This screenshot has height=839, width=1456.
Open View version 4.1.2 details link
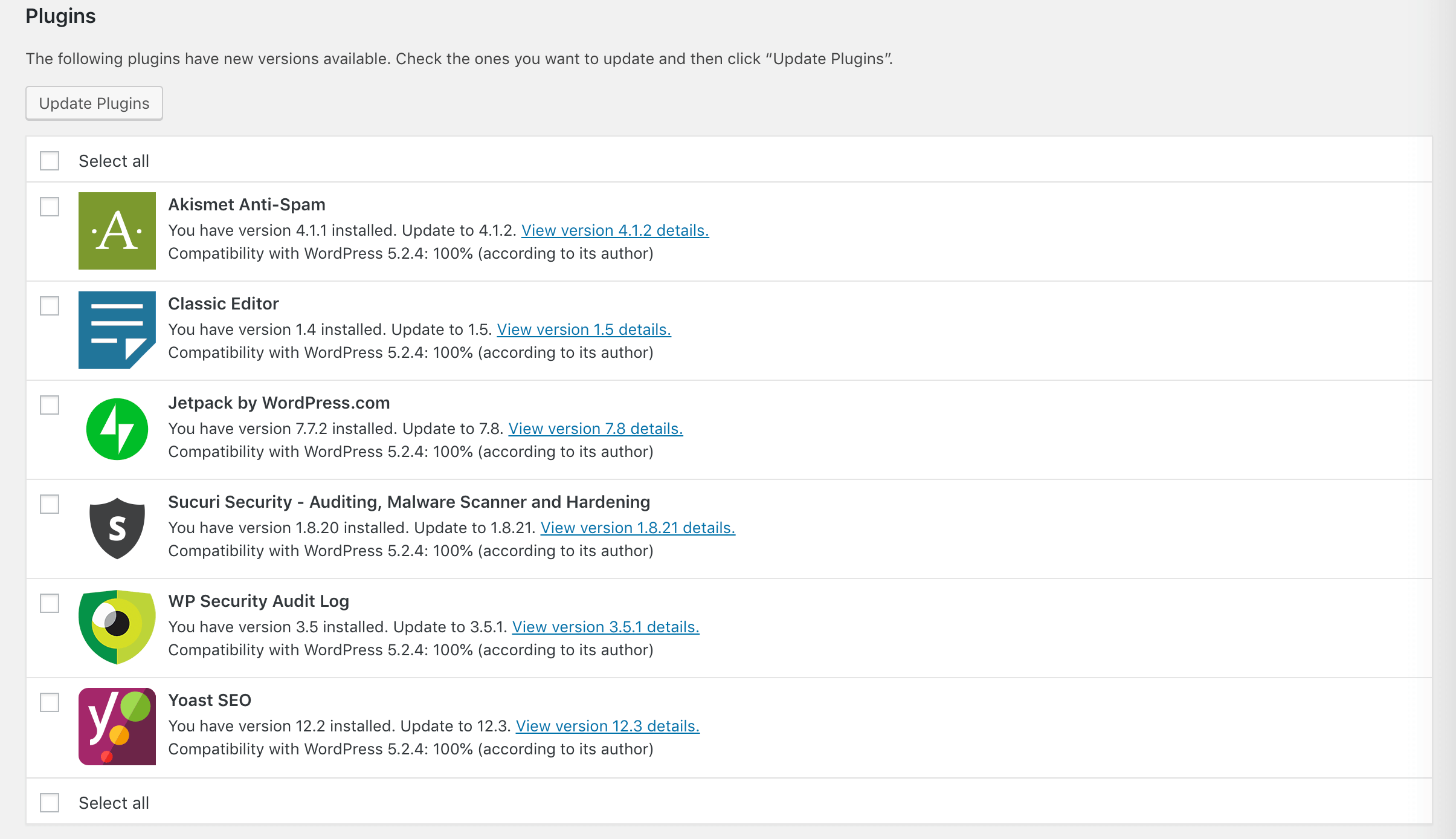[615, 230]
